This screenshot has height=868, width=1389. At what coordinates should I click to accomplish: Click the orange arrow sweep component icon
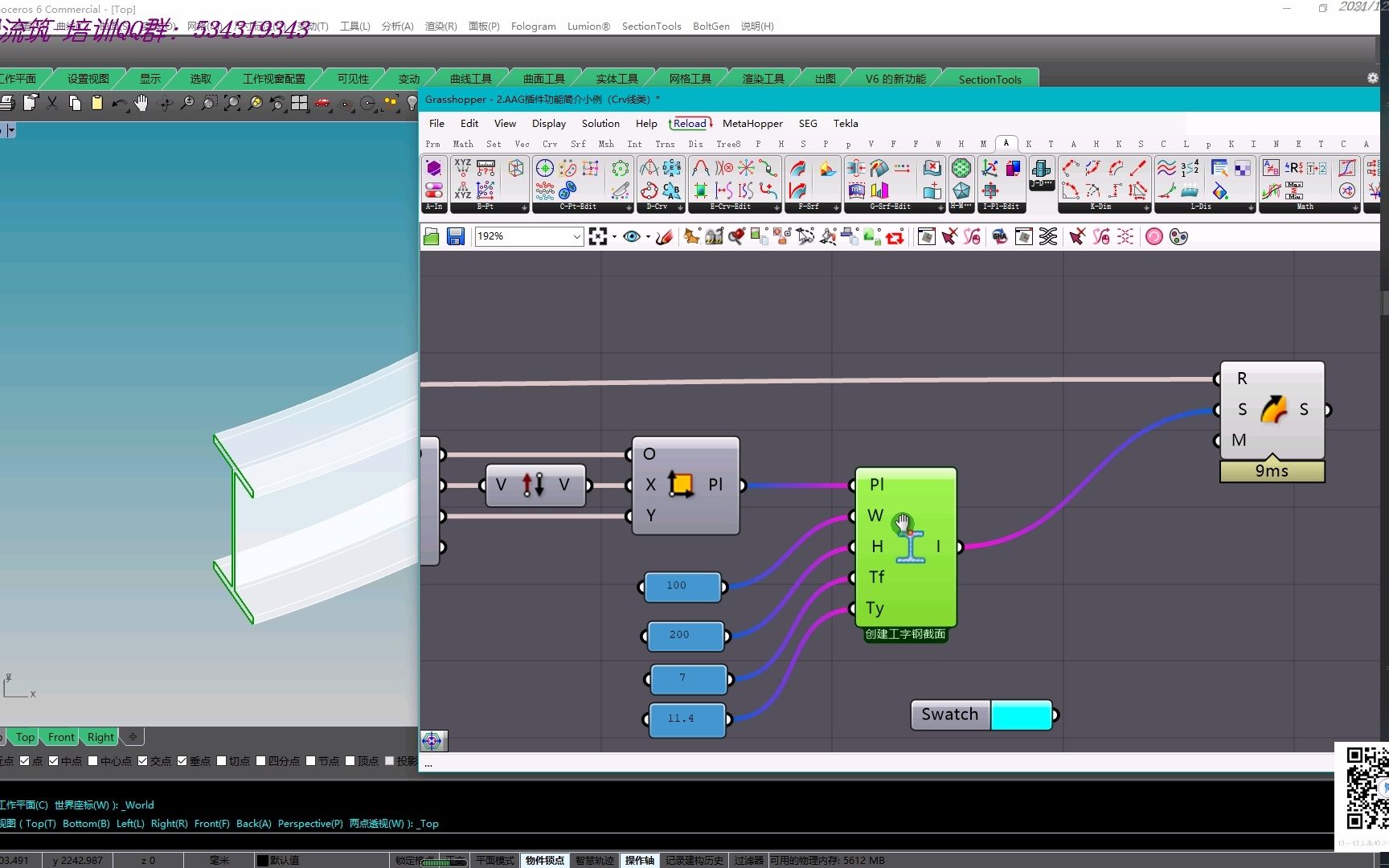point(1273,409)
